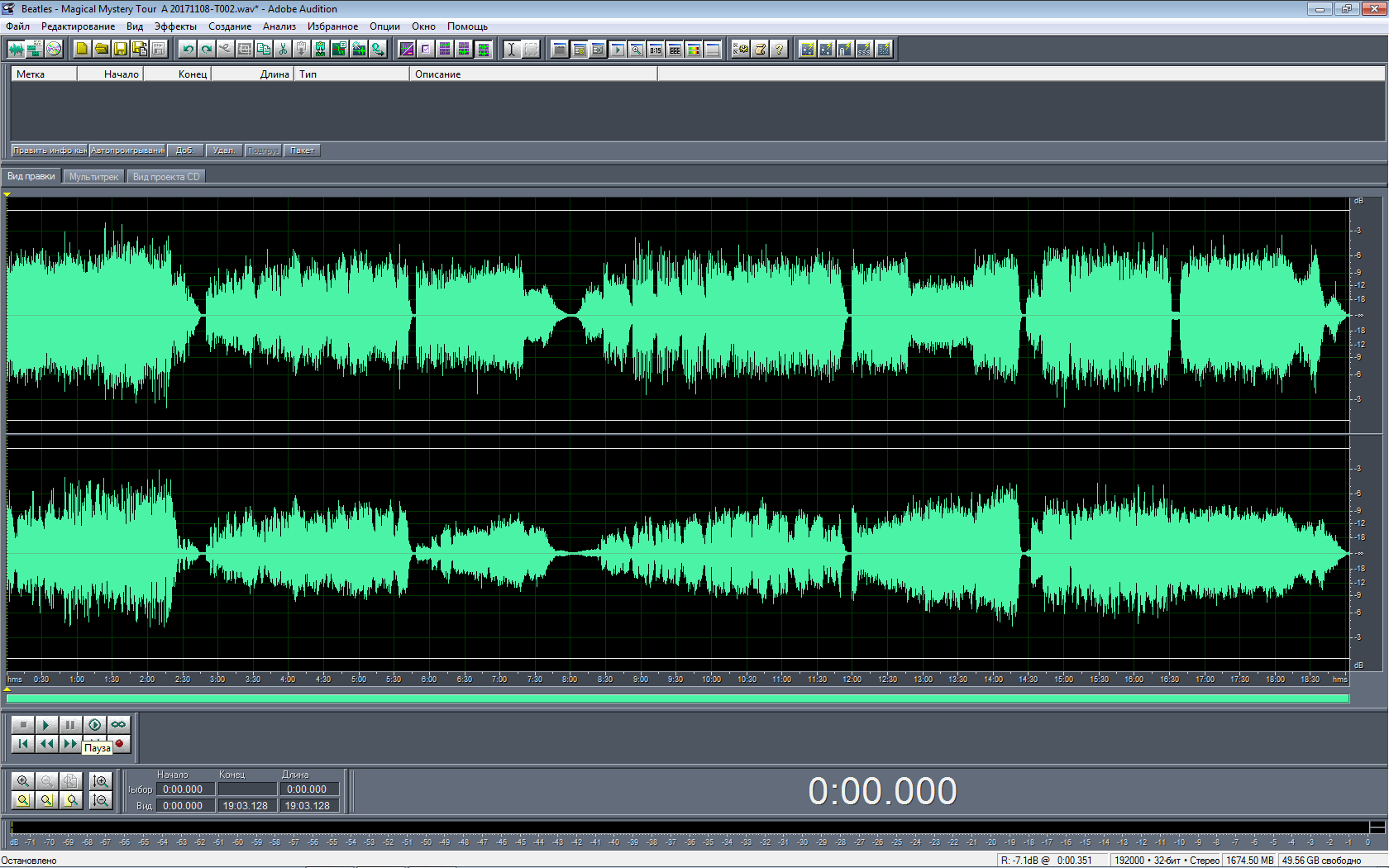Click the Удал. button
Screen dimensions: 1389x868
224,150
